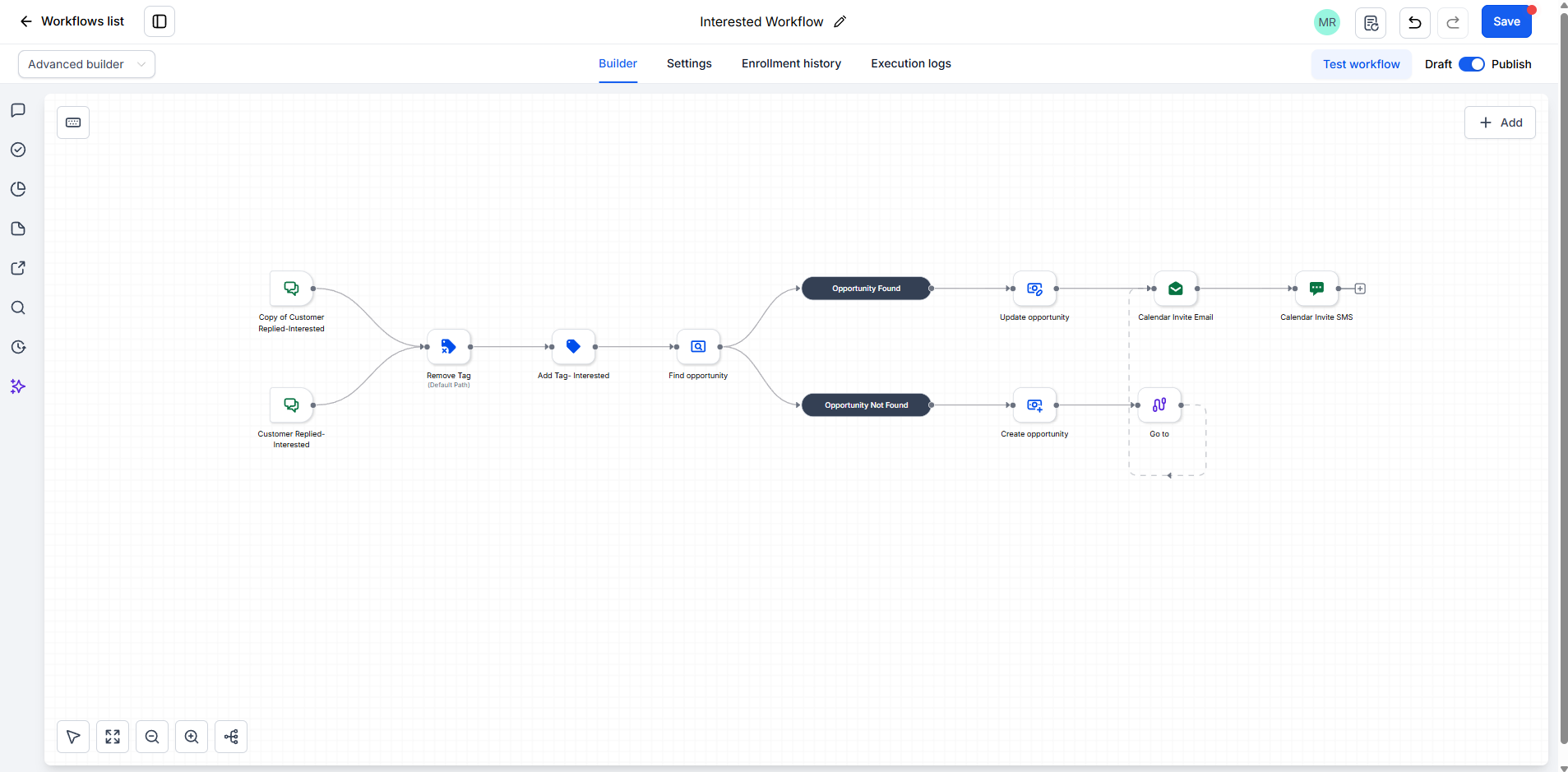This screenshot has height=772, width=1568.
Task: Click the Test workflow button
Action: [1361, 64]
